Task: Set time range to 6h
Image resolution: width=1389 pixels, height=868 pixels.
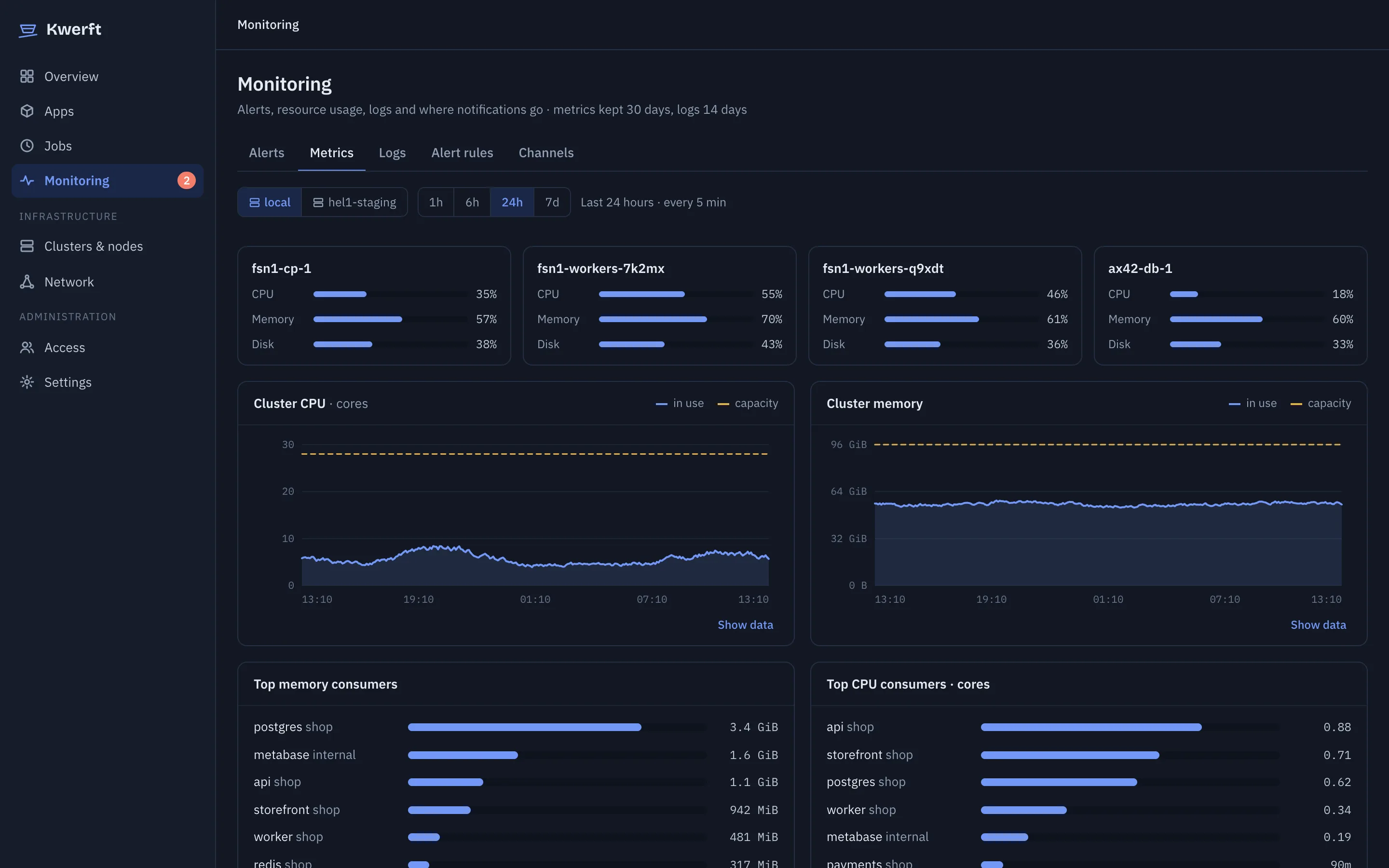Action: point(472,202)
